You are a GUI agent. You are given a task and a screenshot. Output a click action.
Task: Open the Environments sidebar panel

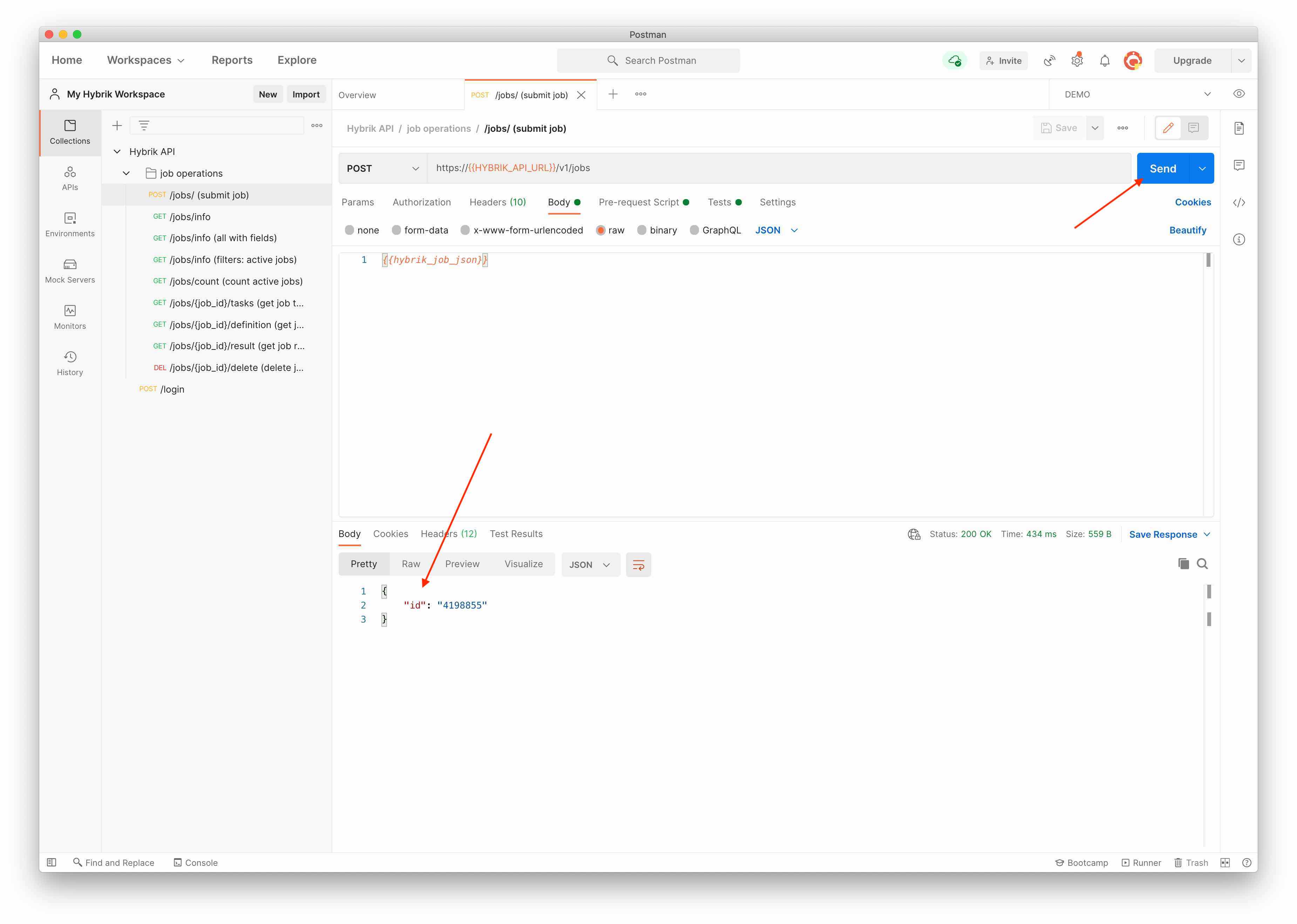[x=70, y=225]
